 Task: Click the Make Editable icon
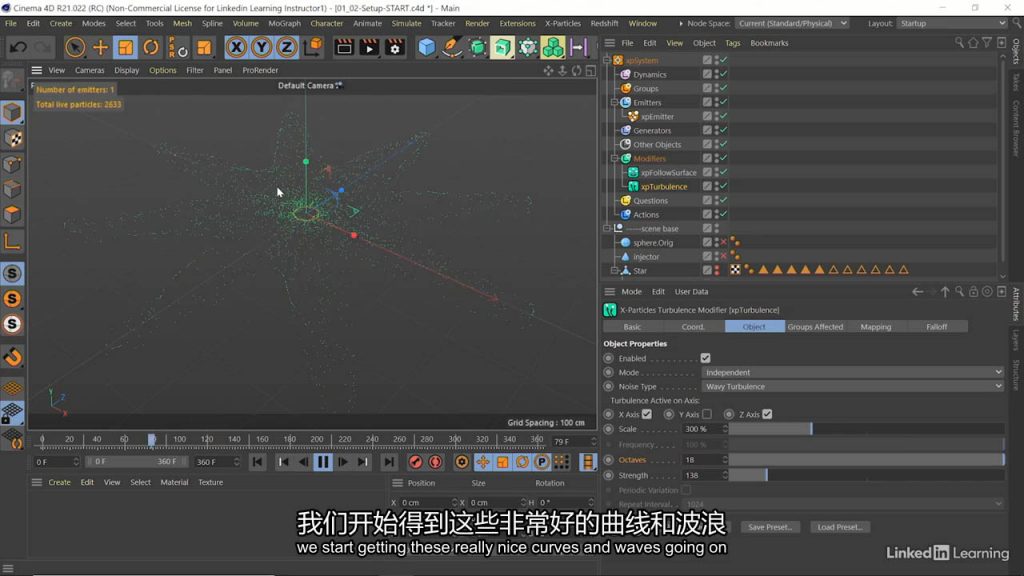12,81
